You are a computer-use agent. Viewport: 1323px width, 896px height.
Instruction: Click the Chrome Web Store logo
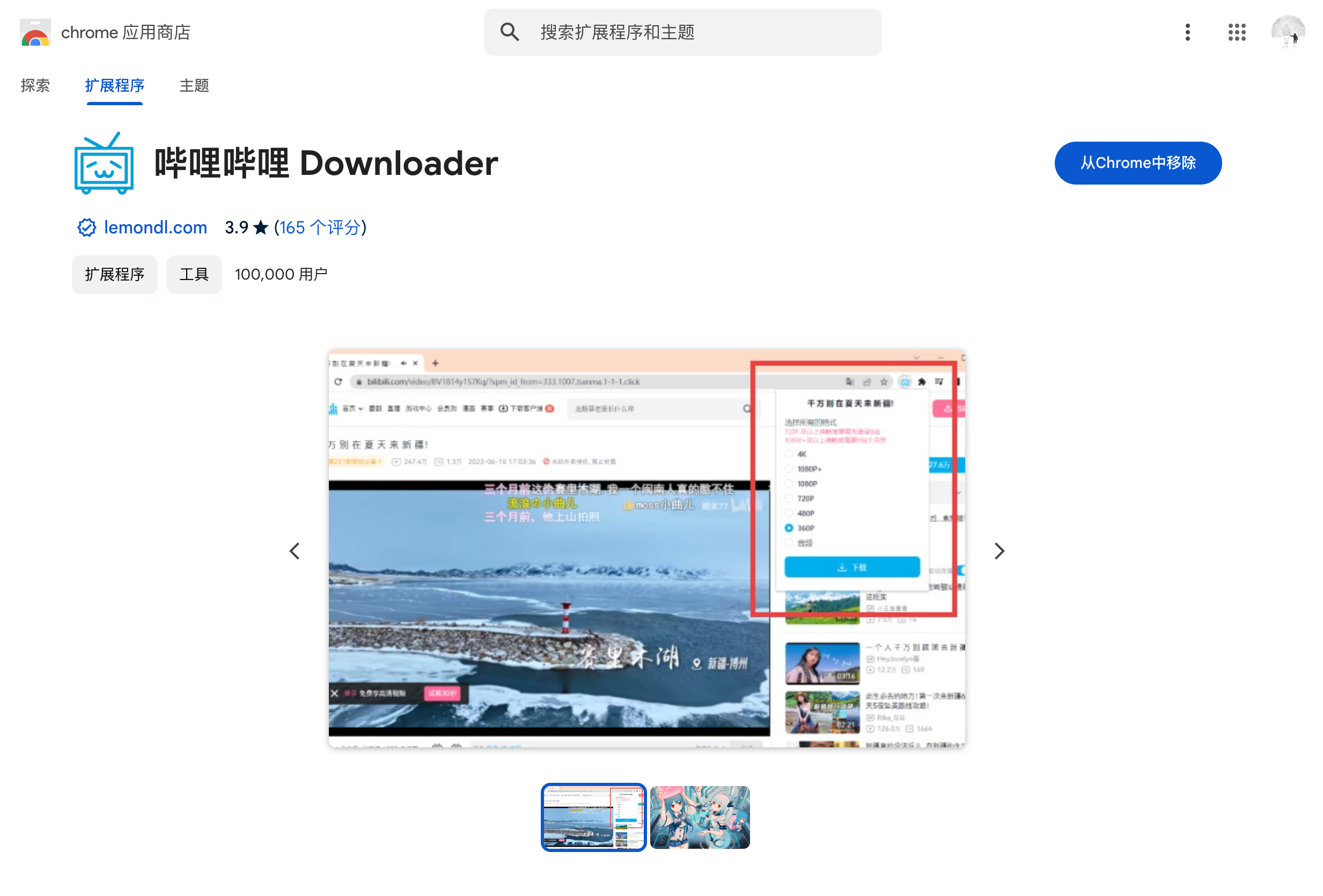(x=35, y=32)
